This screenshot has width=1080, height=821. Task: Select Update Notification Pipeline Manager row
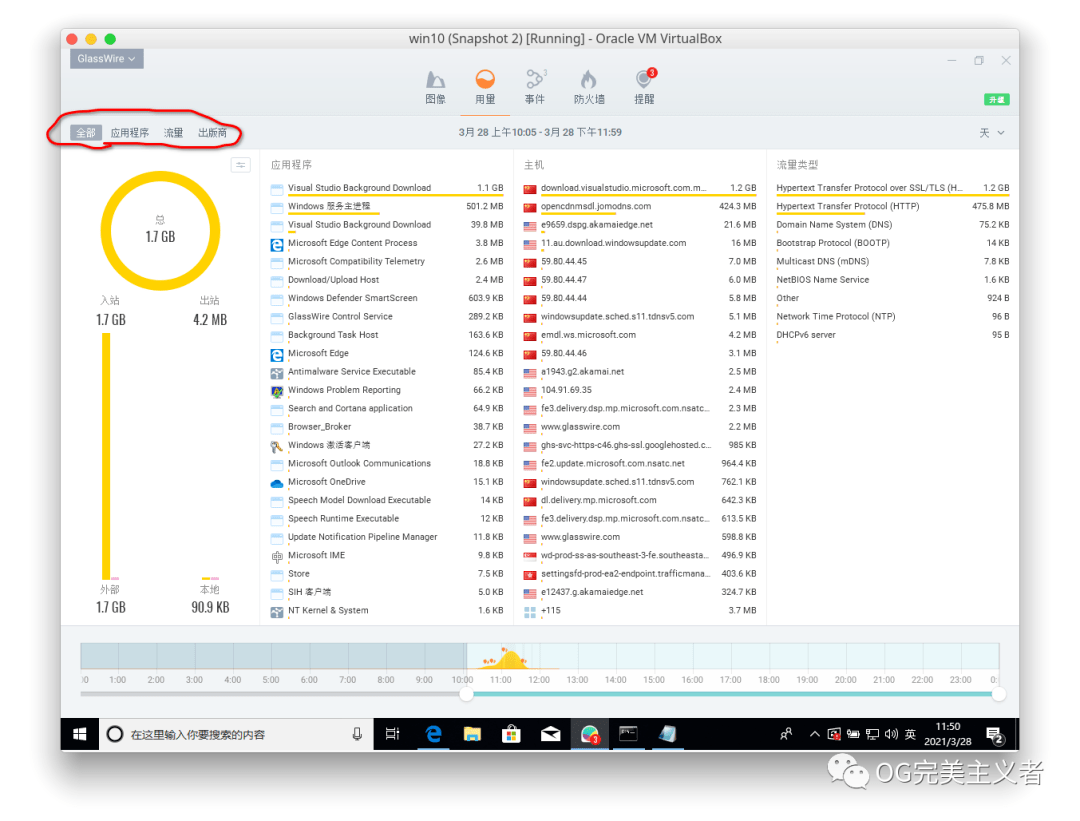pyautogui.click(x=386, y=537)
